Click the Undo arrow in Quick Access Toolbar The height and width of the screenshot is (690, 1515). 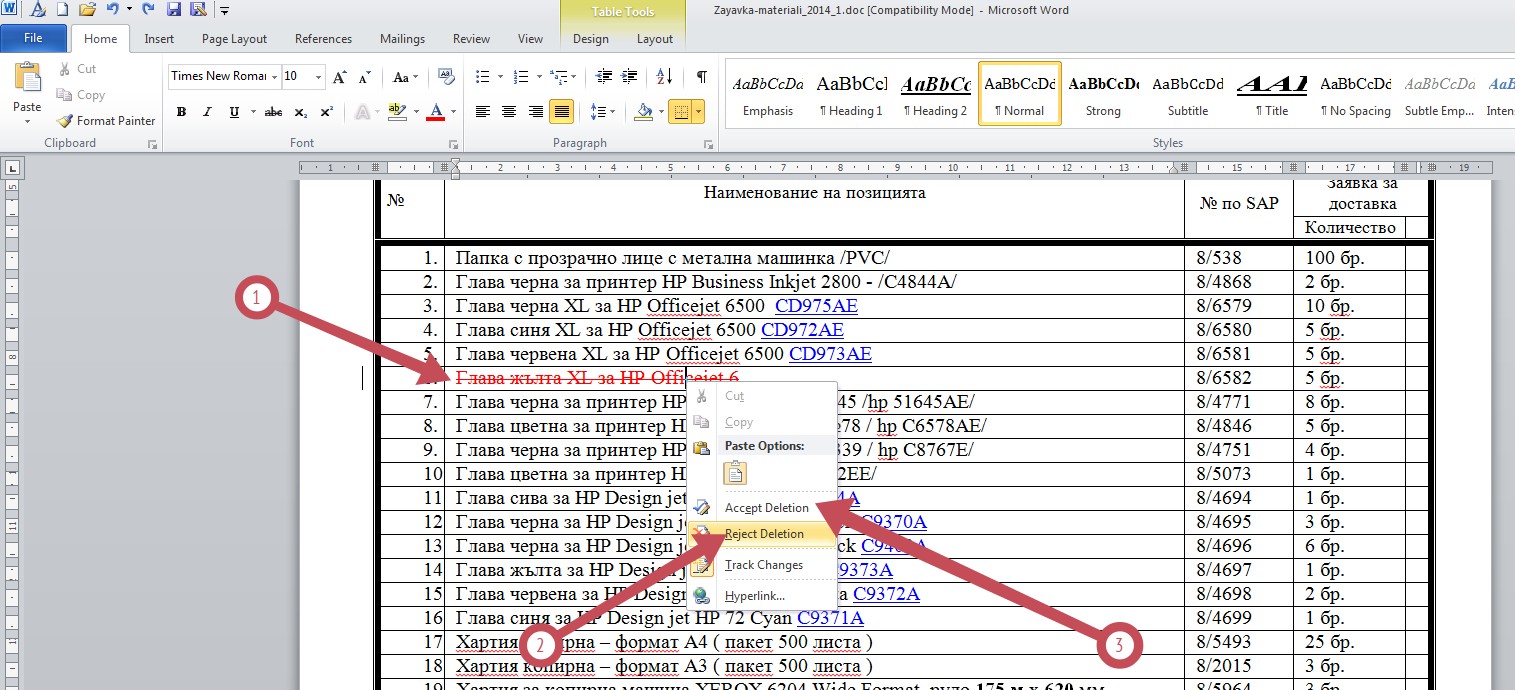tap(111, 10)
